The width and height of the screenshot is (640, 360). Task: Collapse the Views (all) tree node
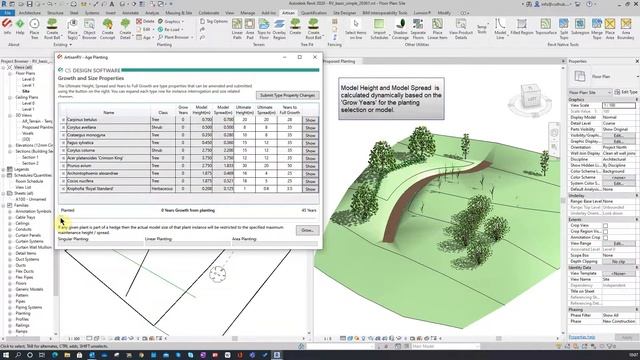(4, 67)
